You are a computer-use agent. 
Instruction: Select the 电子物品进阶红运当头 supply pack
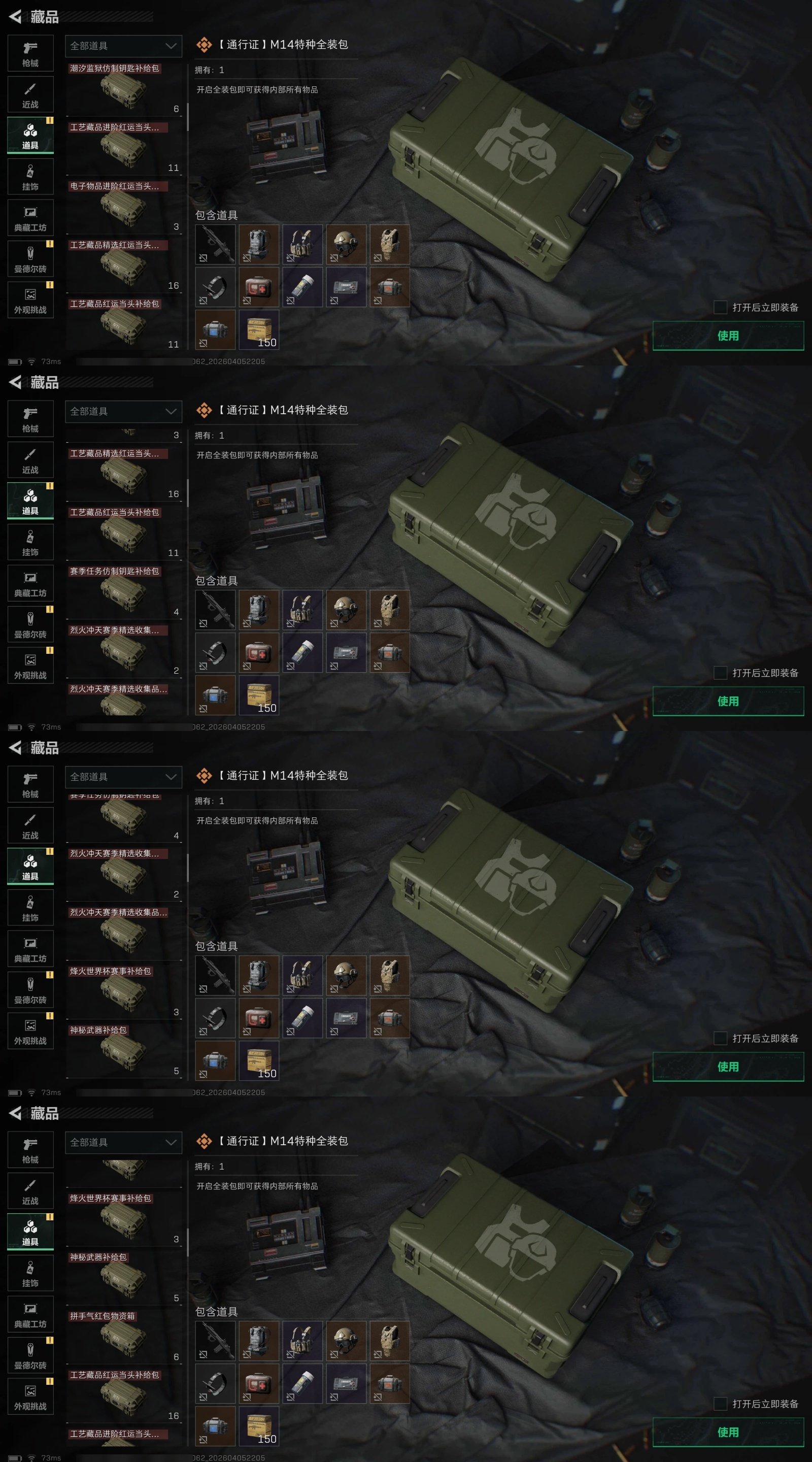pos(124,207)
